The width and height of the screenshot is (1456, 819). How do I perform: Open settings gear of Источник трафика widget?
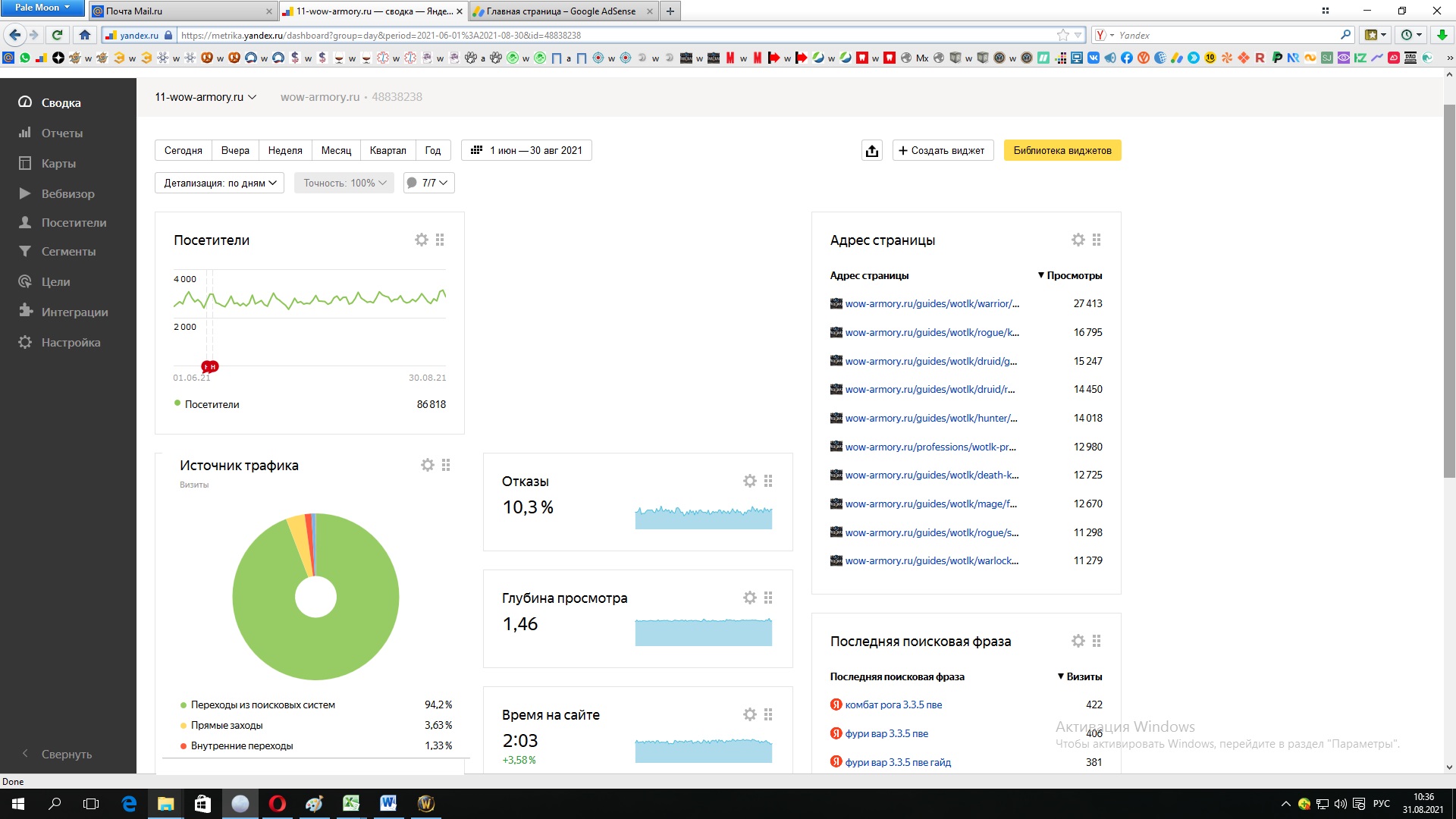(428, 465)
